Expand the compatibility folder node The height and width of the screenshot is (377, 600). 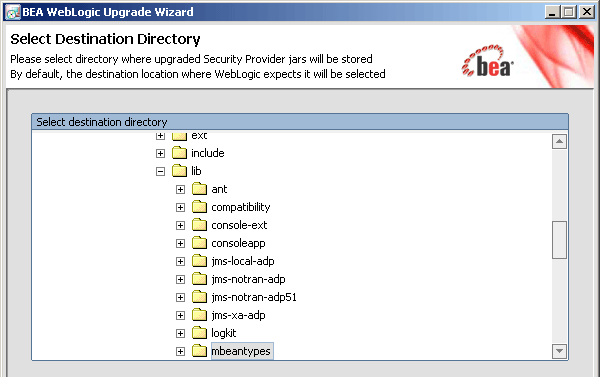[181, 207]
